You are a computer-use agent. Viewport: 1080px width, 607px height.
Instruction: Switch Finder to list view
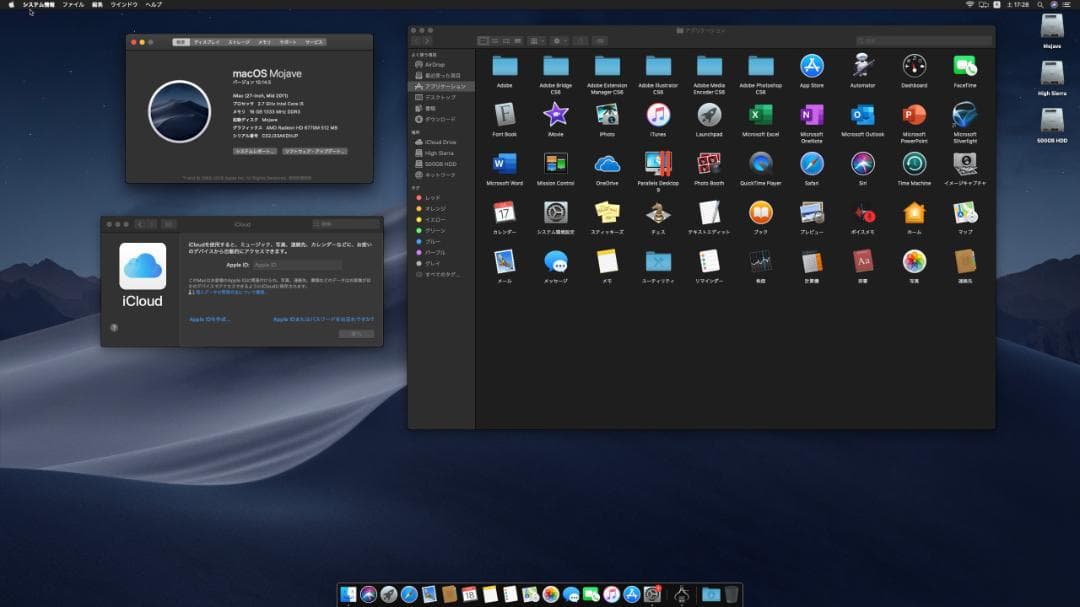(494, 41)
